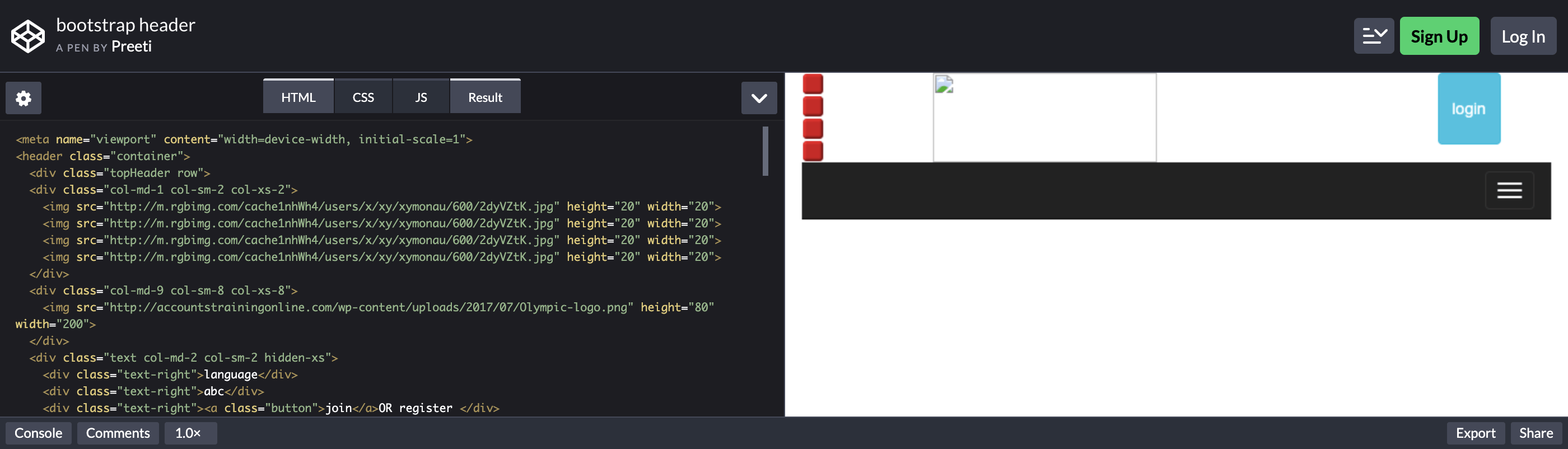1568x449 pixels.
Task: Click the pen title bootstrap header
Action: pyautogui.click(x=125, y=25)
